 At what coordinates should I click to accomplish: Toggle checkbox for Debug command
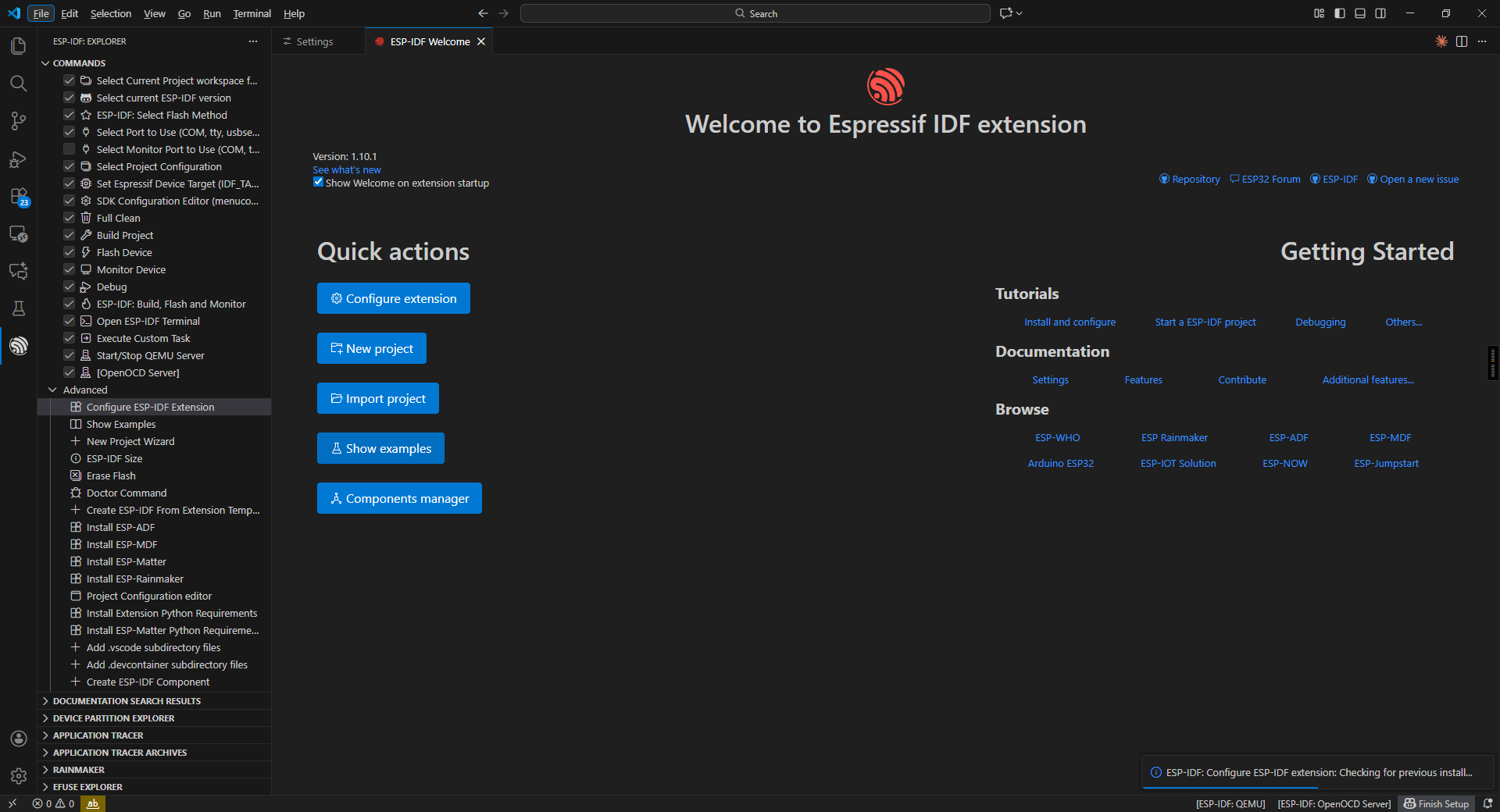pos(69,287)
